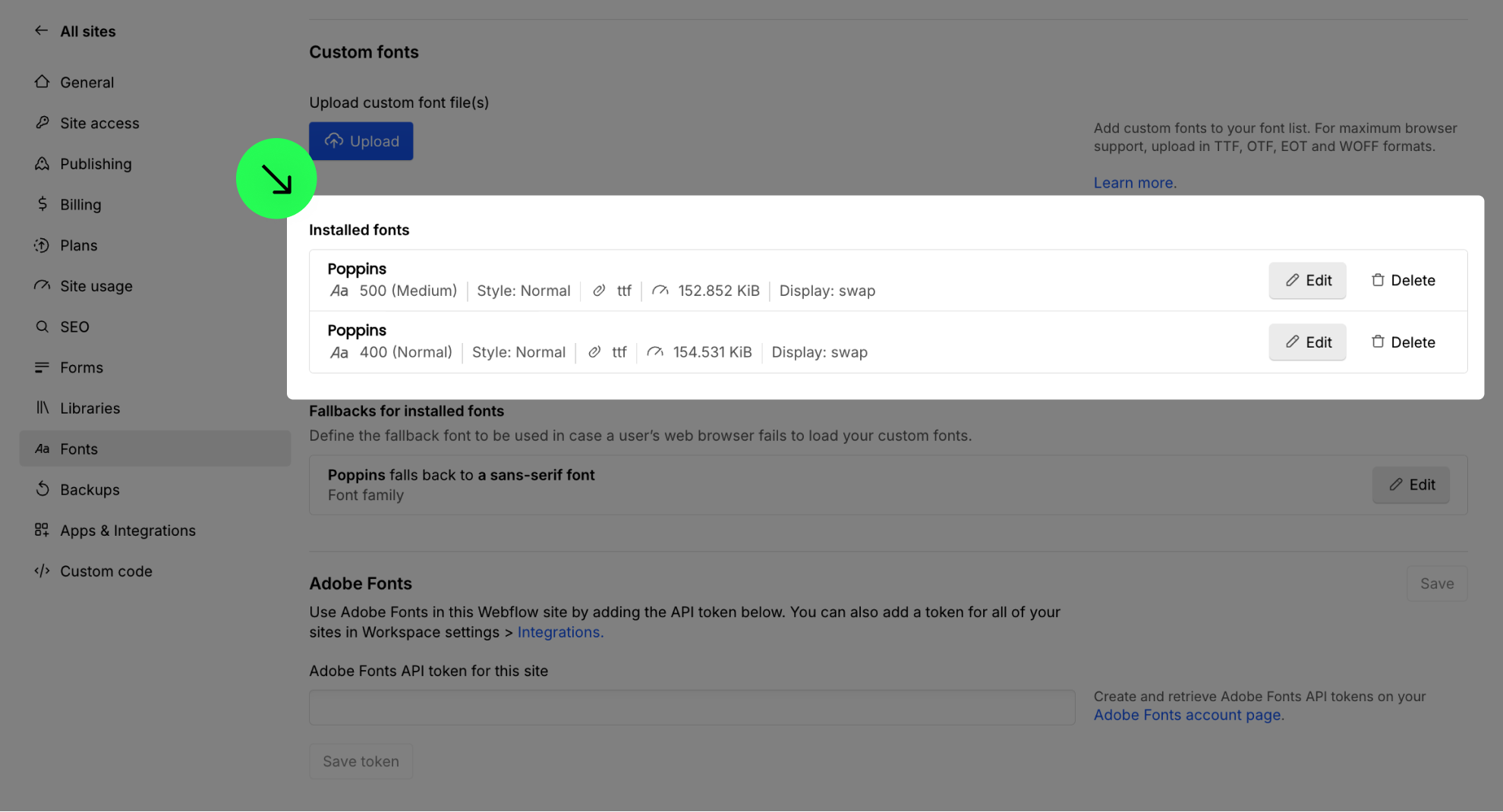Click the Save token button

[x=361, y=761]
